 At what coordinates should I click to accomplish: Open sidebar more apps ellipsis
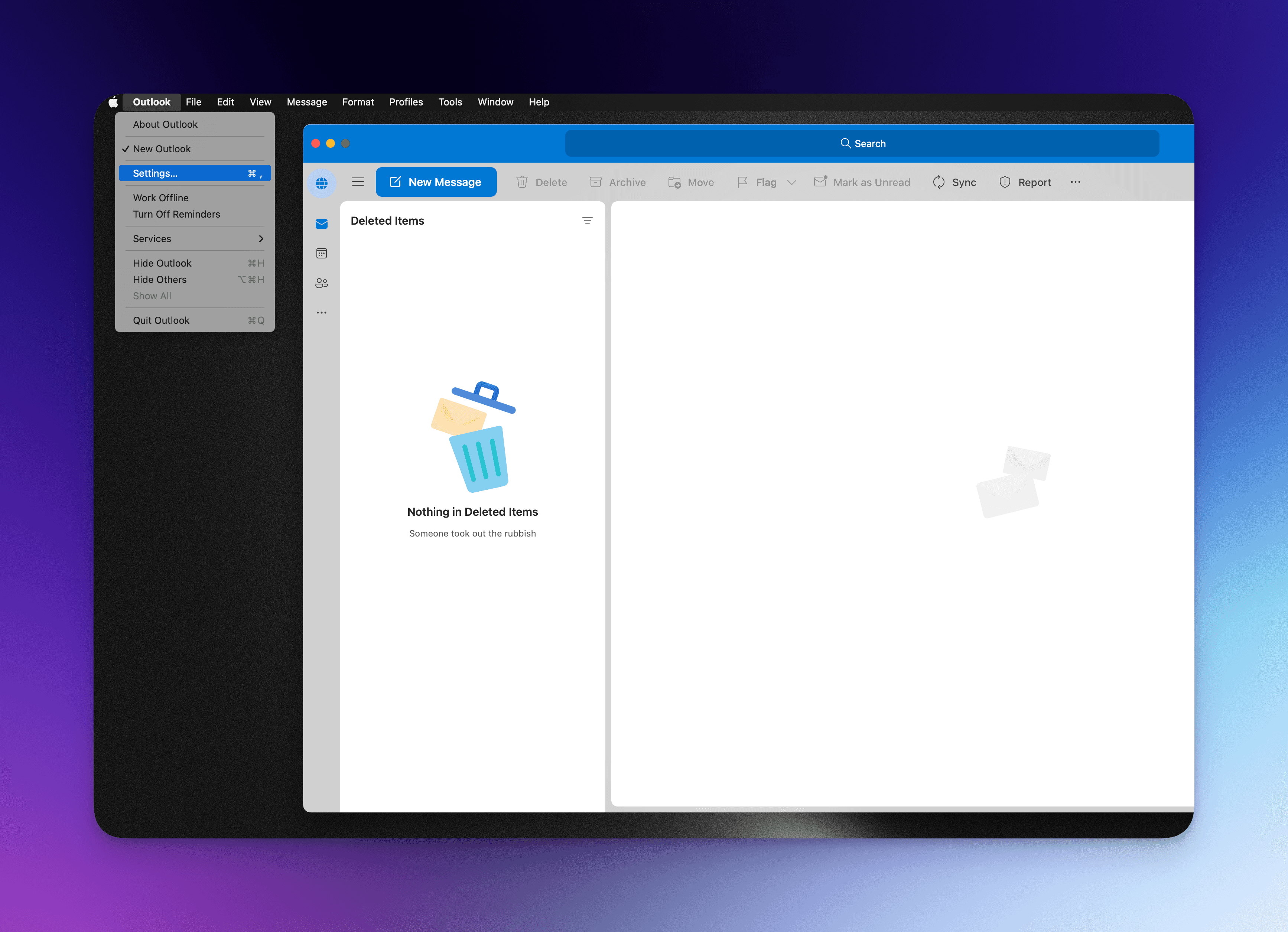(x=321, y=312)
